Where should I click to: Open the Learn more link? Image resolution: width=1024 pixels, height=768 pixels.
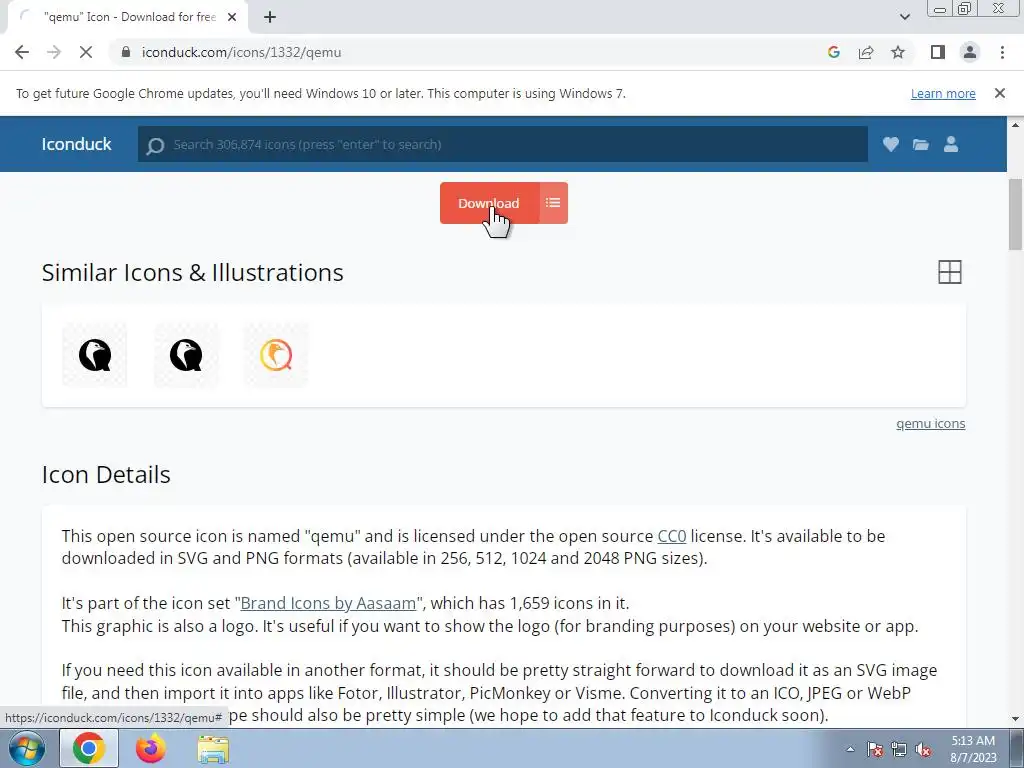(x=943, y=93)
